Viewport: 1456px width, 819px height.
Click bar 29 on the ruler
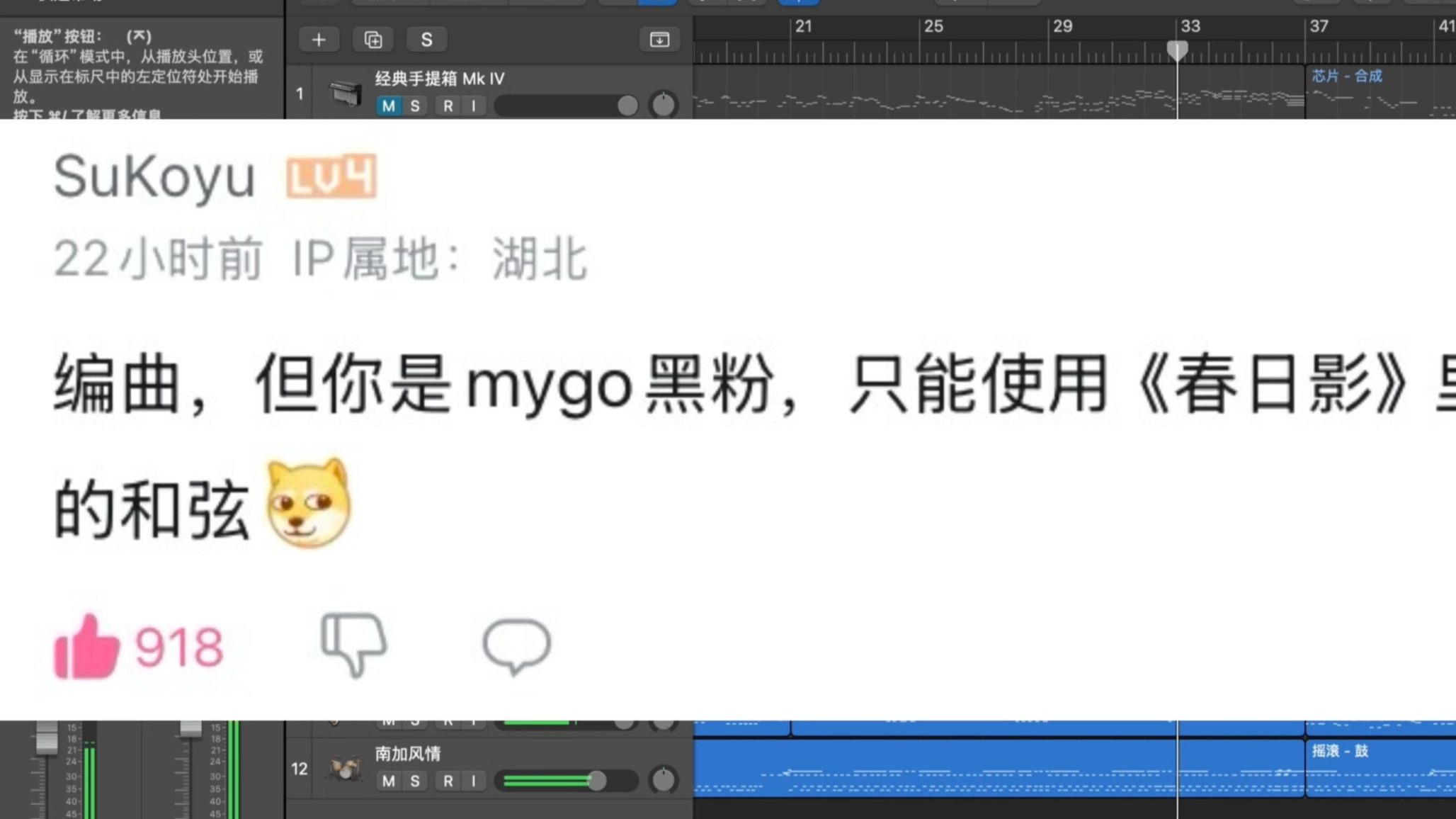pyautogui.click(x=1062, y=27)
